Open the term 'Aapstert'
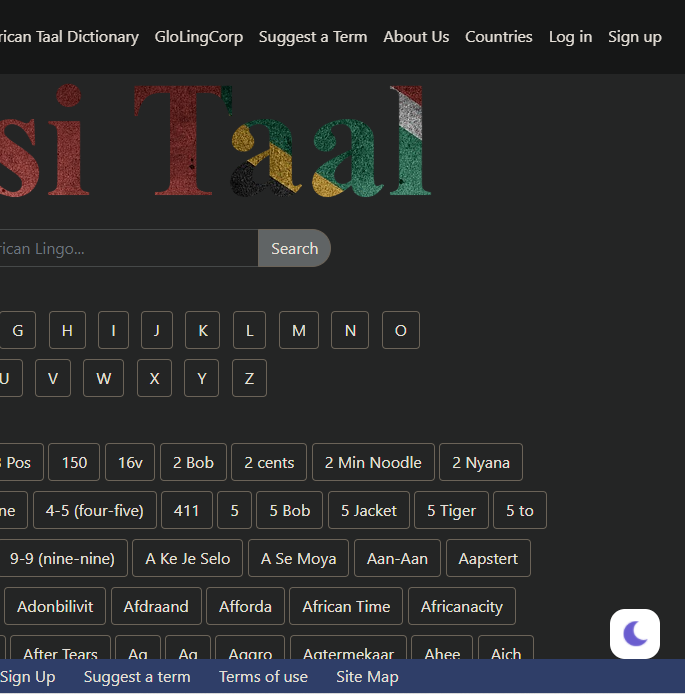685x694 pixels. (x=489, y=558)
